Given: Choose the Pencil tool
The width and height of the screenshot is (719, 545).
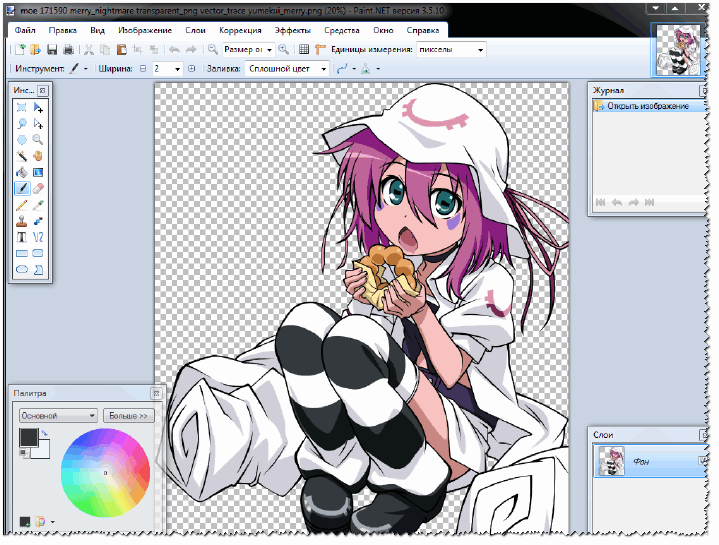Looking at the screenshot, I should pyautogui.click(x=22, y=205).
